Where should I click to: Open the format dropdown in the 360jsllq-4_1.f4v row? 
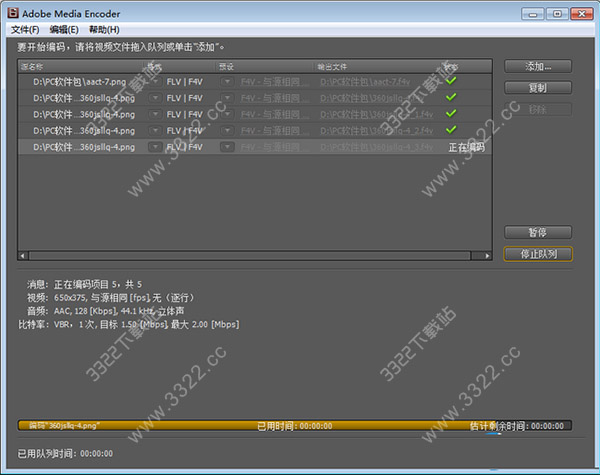coord(155,114)
